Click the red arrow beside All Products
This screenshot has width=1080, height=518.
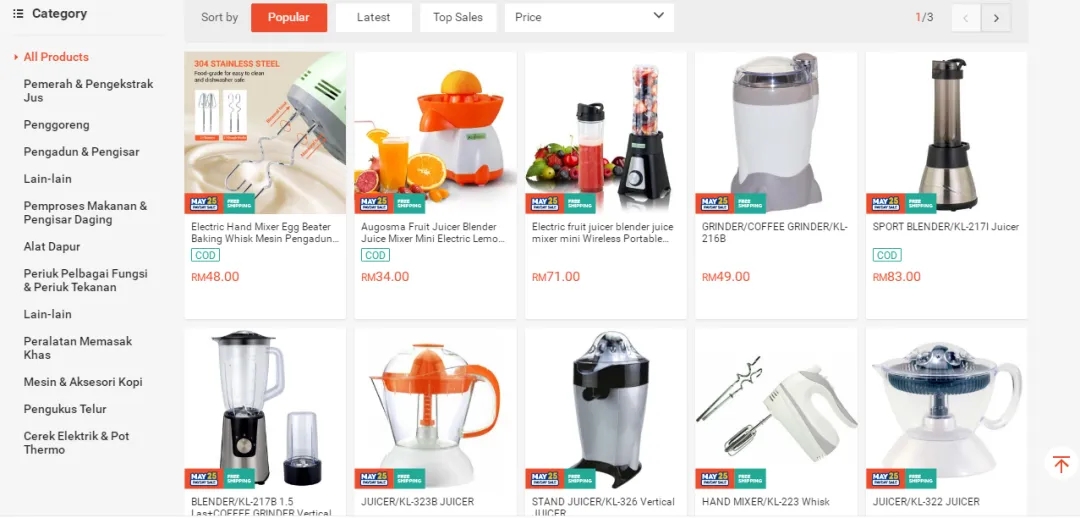tap(16, 57)
